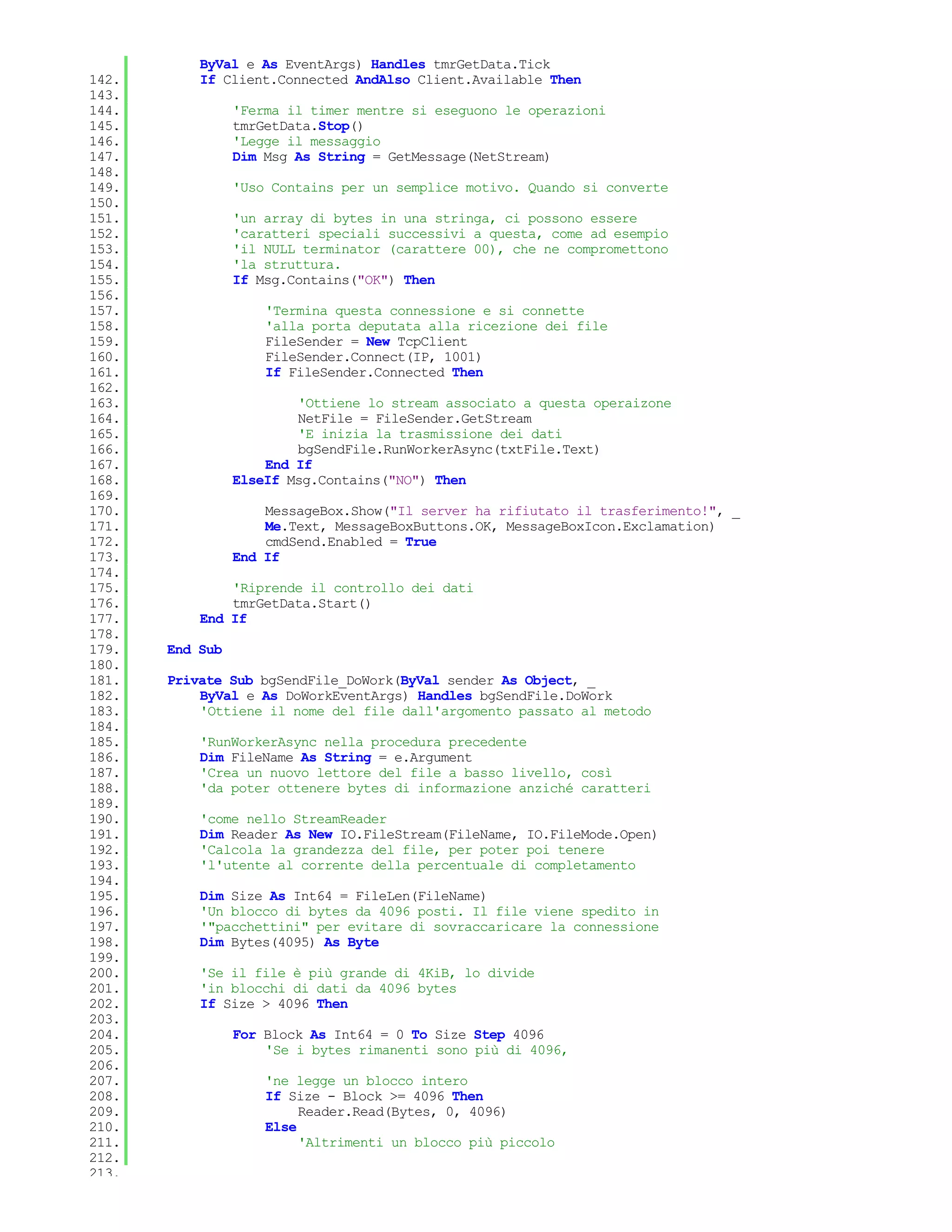Click 'Dim Size As Int64 = FileLen(FileName)'
Viewport: 952px width, 1232px height.
[x=343, y=896]
